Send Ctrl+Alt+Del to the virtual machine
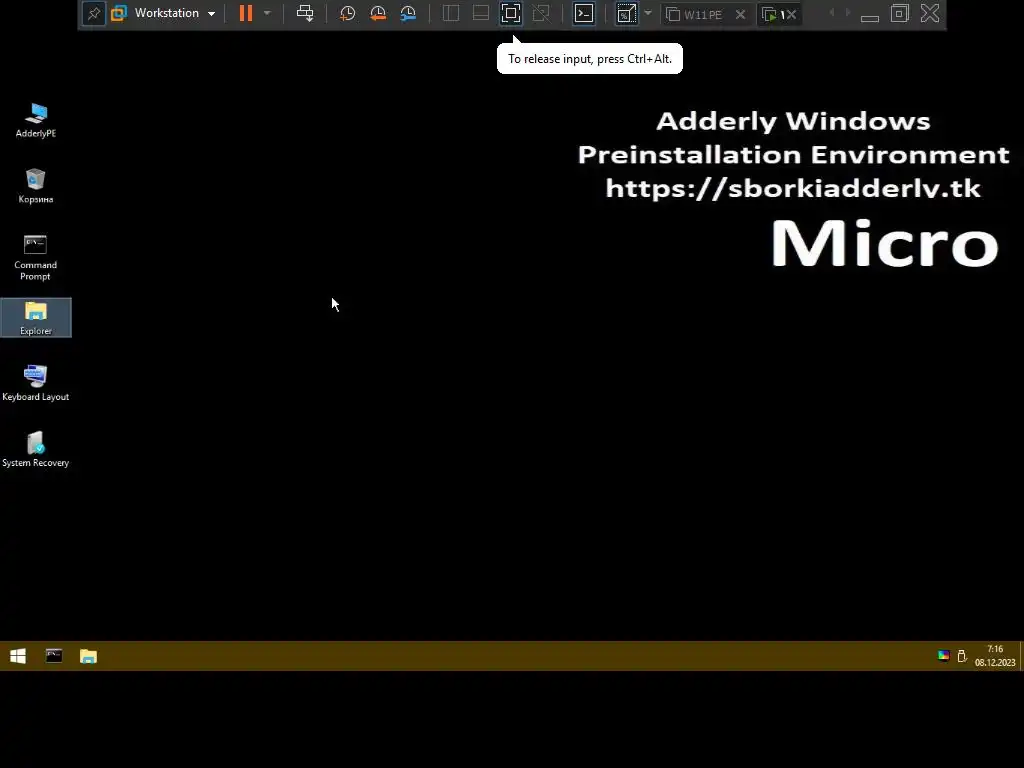The width and height of the screenshot is (1024, 768). [305, 13]
